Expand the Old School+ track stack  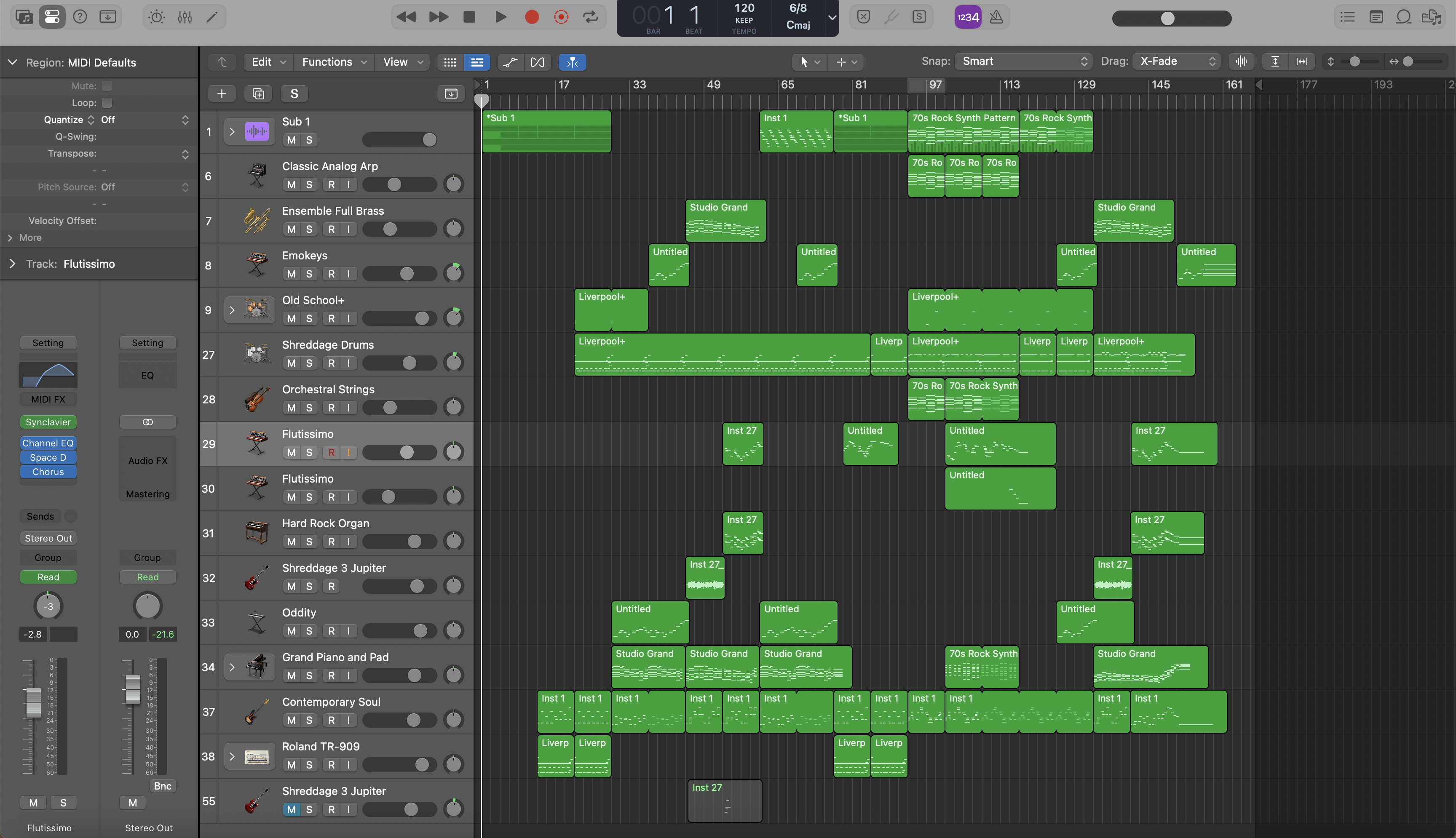click(232, 310)
